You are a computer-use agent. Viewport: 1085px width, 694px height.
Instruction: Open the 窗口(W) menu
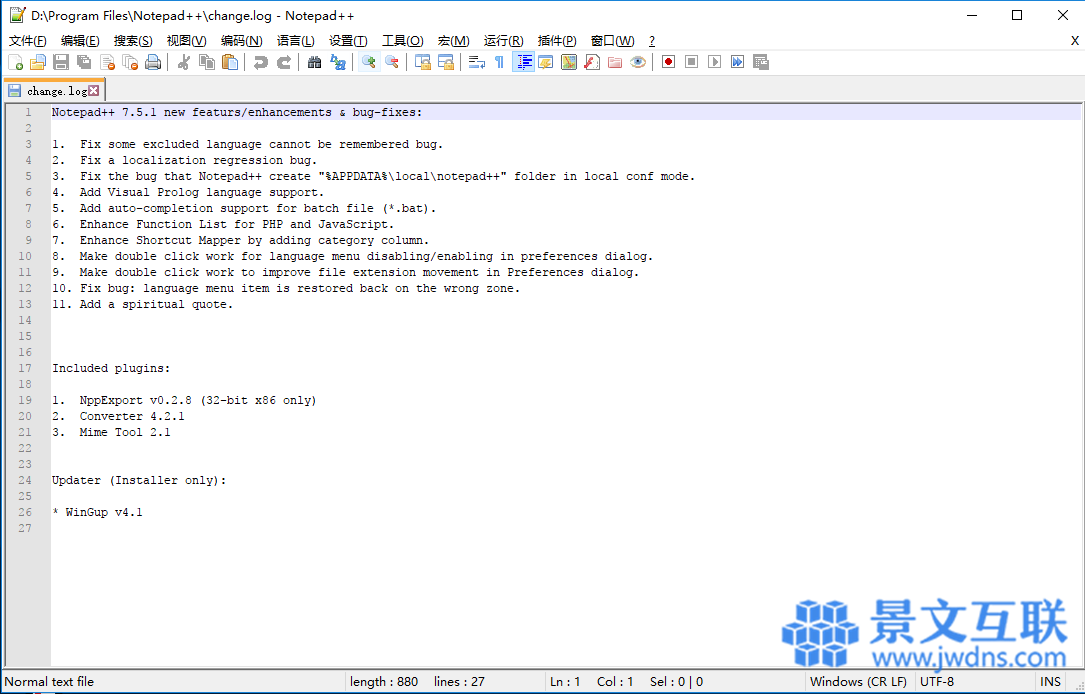(612, 41)
